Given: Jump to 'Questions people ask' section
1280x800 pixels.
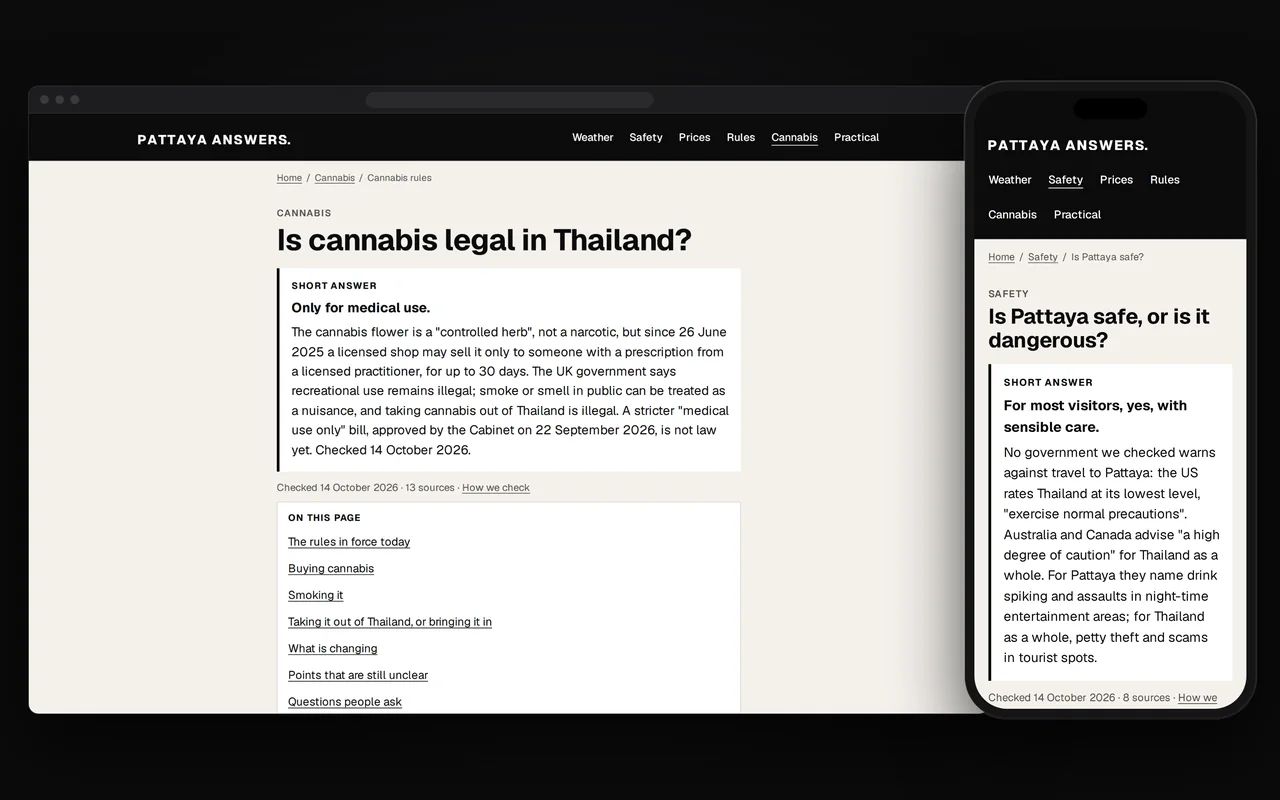Looking at the screenshot, I should pyautogui.click(x=345, y=702).
